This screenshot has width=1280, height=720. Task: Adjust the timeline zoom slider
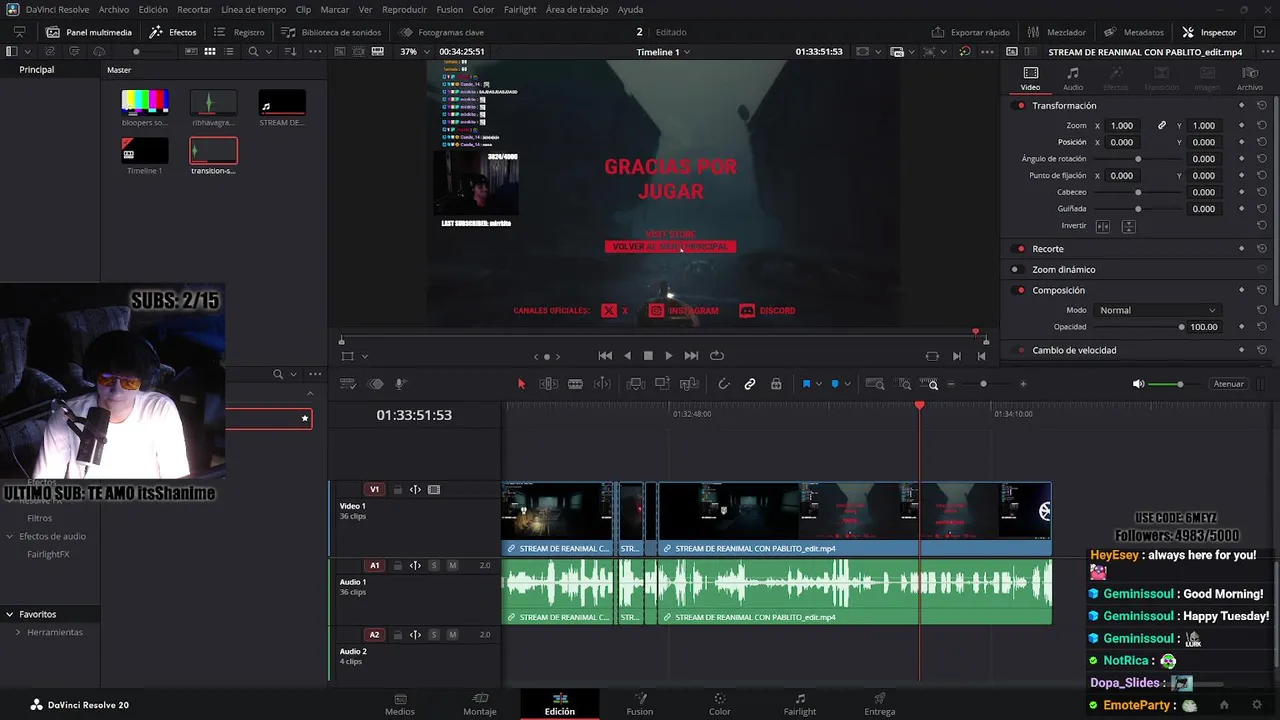pos(984,384)
